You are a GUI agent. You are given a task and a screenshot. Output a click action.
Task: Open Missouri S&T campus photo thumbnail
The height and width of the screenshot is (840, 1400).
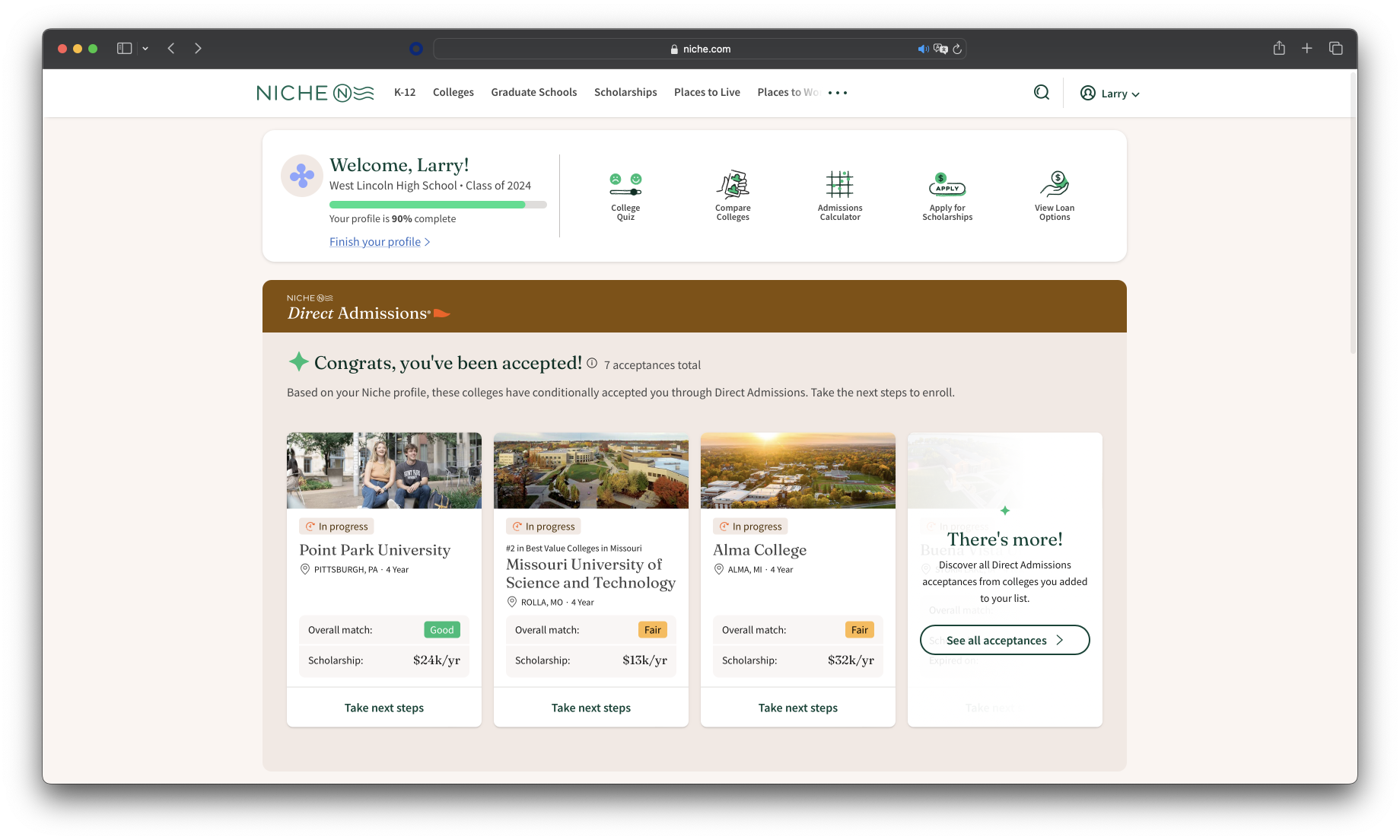click(x=591, y=470)
